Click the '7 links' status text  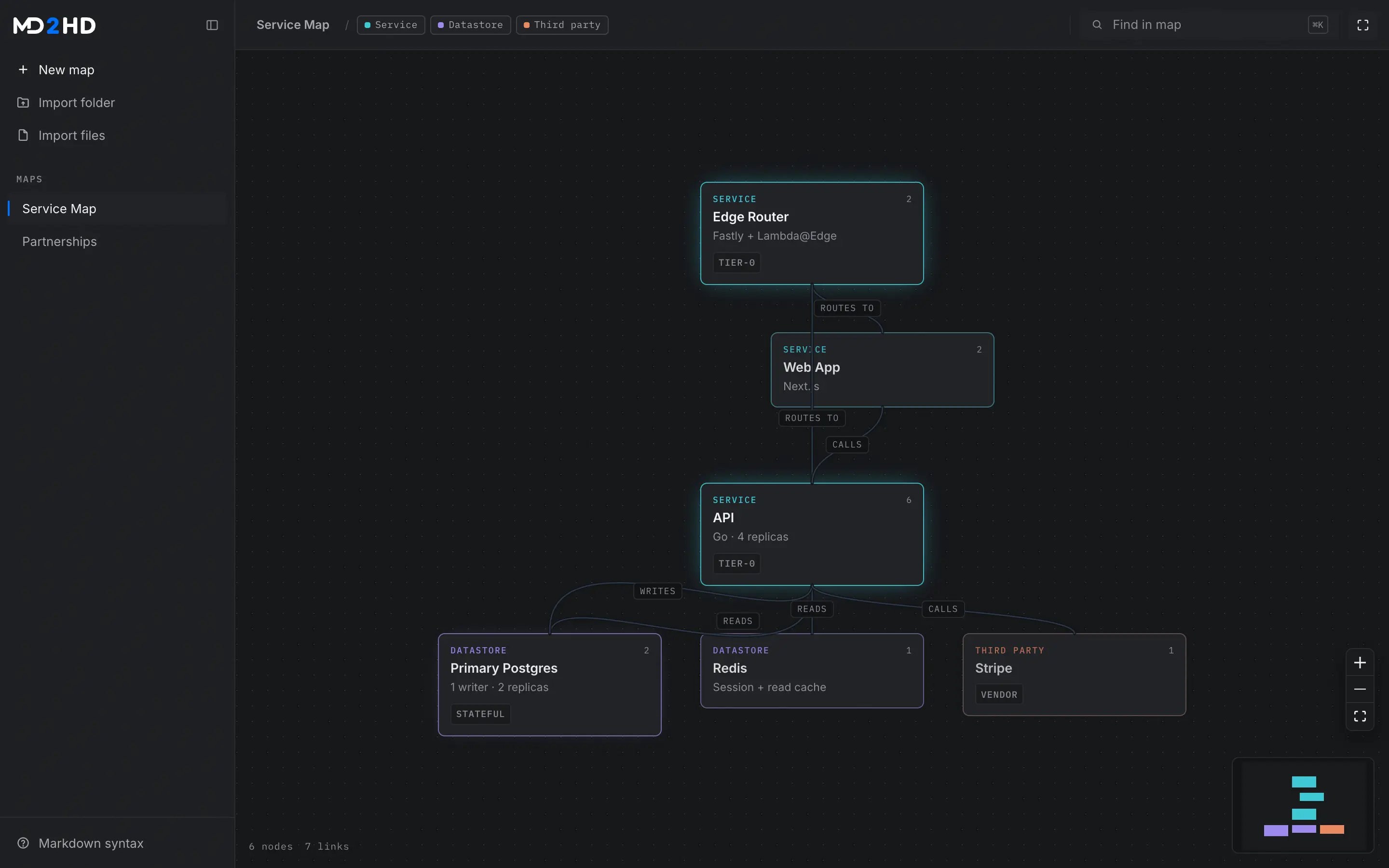327,846
